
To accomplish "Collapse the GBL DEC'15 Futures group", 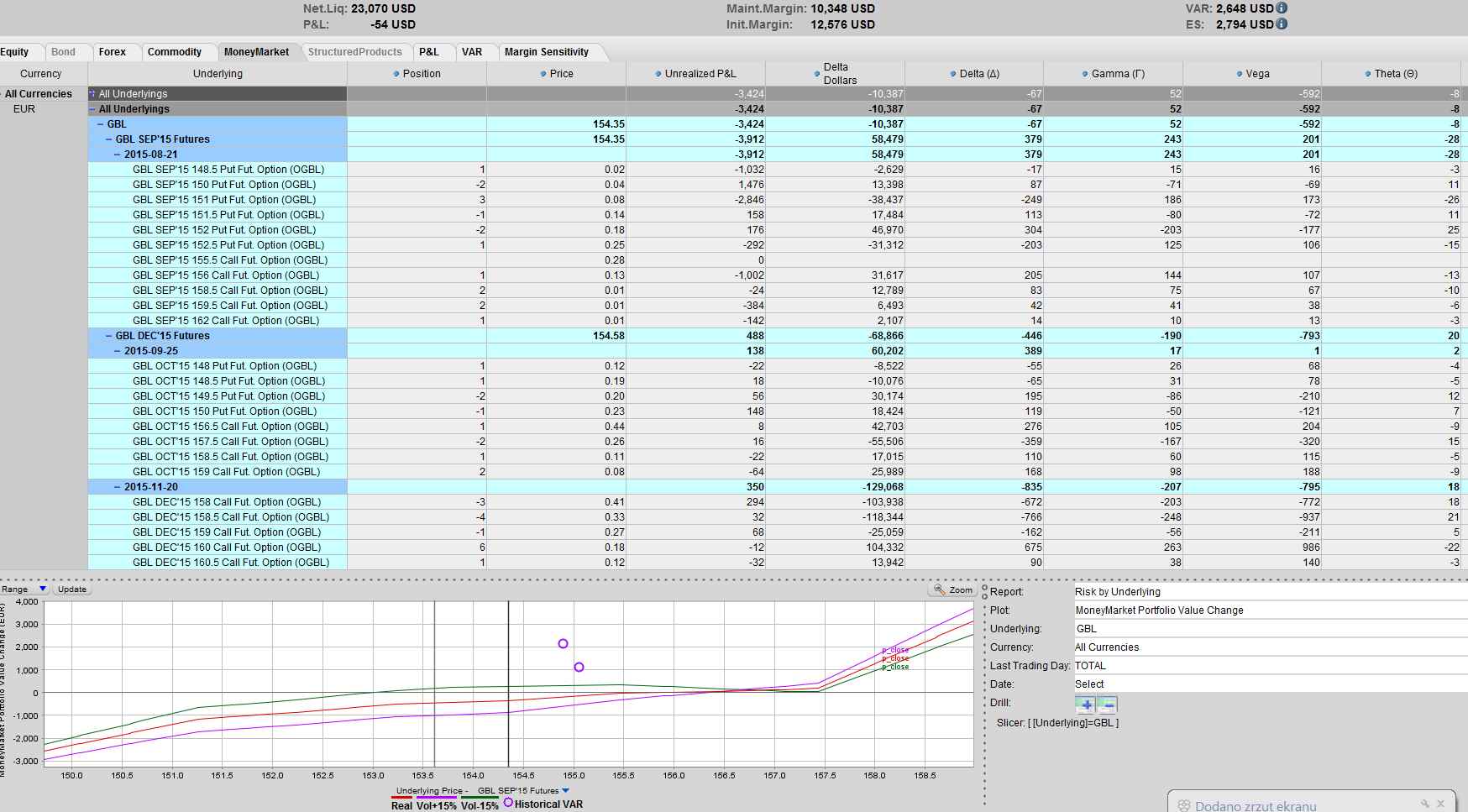I will (109, 336).
